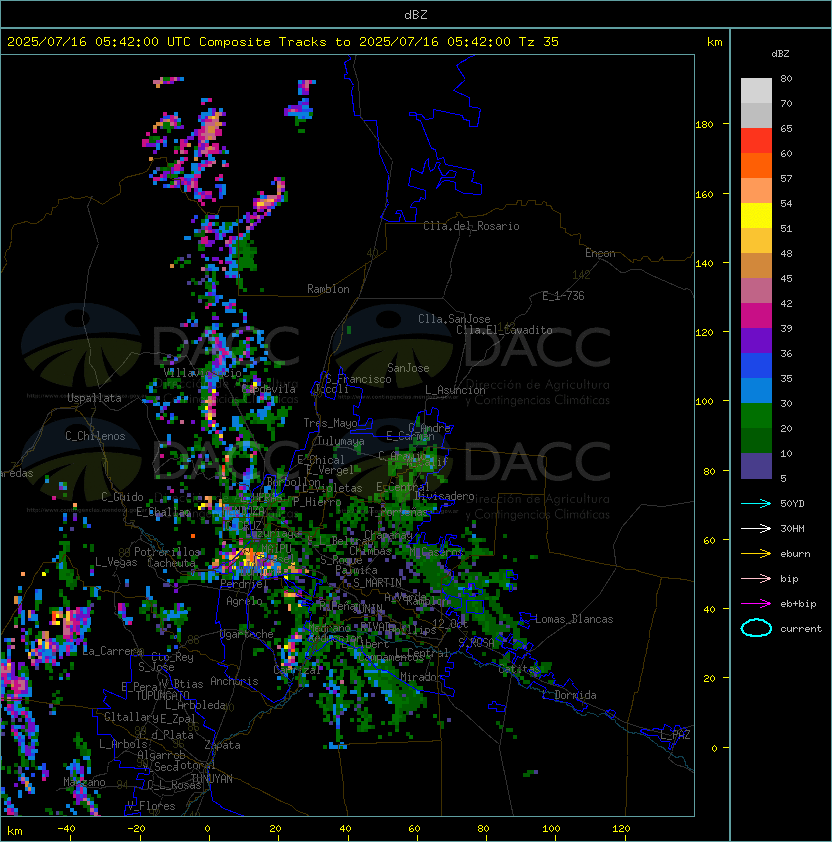This screenshot has height=842, width=832.
Task: Click the 'eb+bip' legend label
Action: pyautogui.click(x=798, y=604)
